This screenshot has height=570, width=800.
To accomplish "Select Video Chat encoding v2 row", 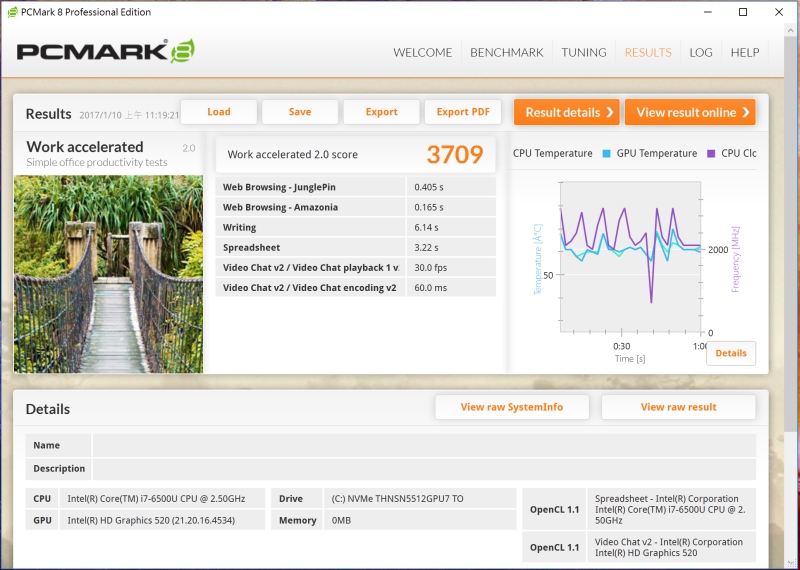I will pyautogui.click(x=356, y=287).
